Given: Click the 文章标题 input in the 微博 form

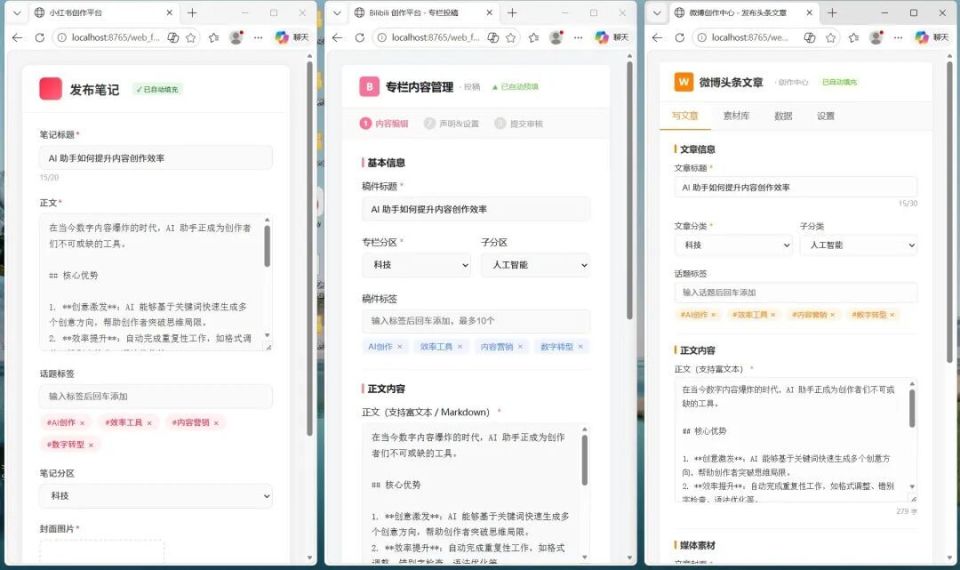Looking at the screenshot, I should [795, 187].
